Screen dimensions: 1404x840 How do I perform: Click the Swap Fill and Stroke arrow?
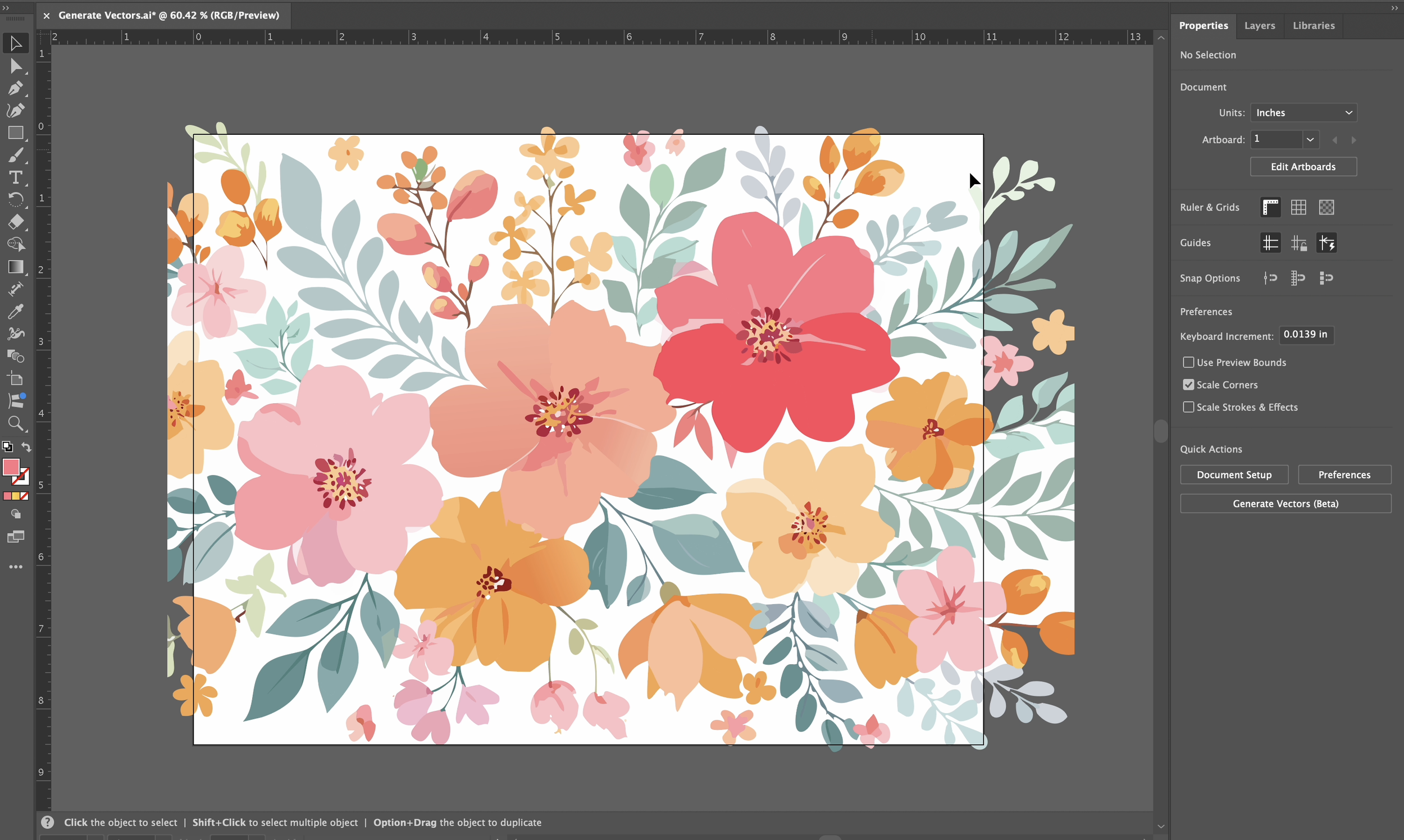pyautogui.click(x=26, y=446)
